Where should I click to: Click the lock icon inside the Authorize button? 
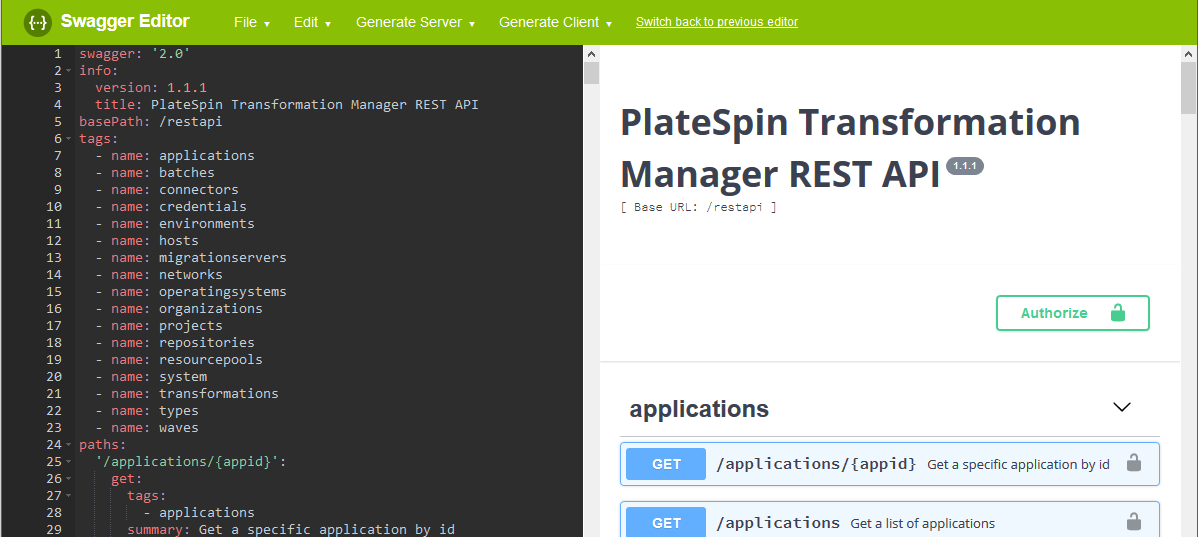[x=1118, y=313]
